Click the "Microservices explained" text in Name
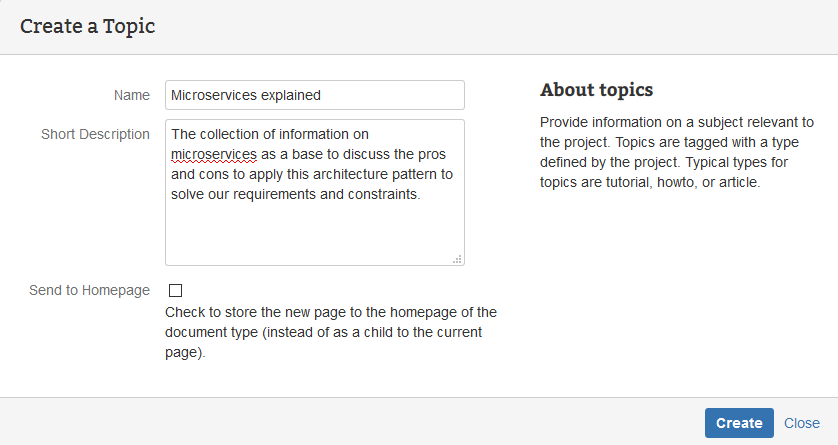This screenshot has height=445, width=838. point(246,96)
